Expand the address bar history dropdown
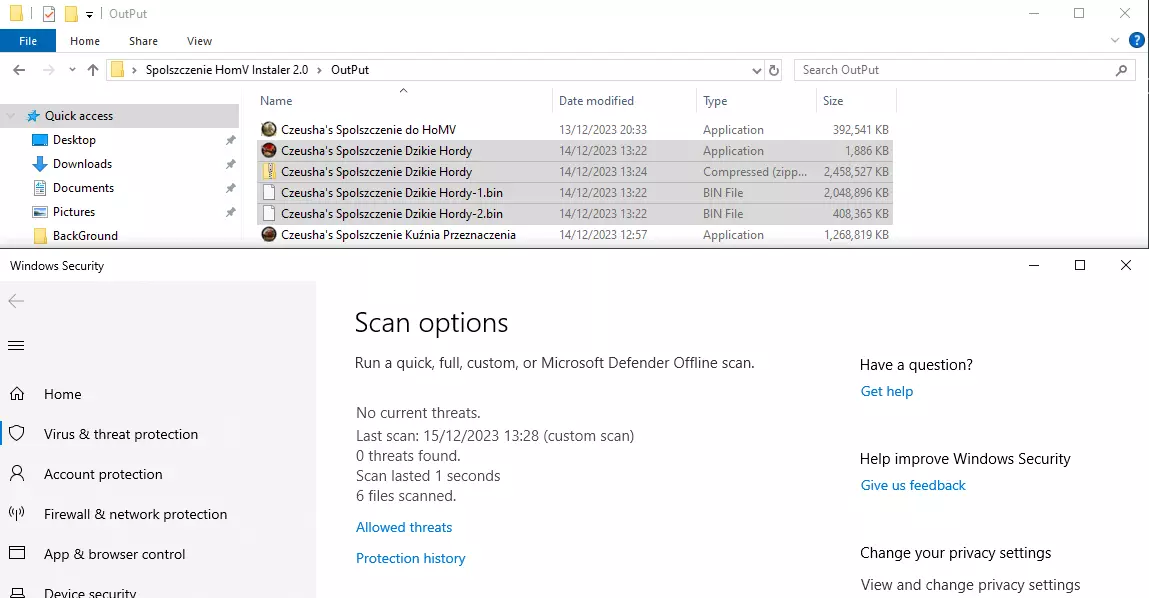The image size is (1149, 598). tap(756, 70)
